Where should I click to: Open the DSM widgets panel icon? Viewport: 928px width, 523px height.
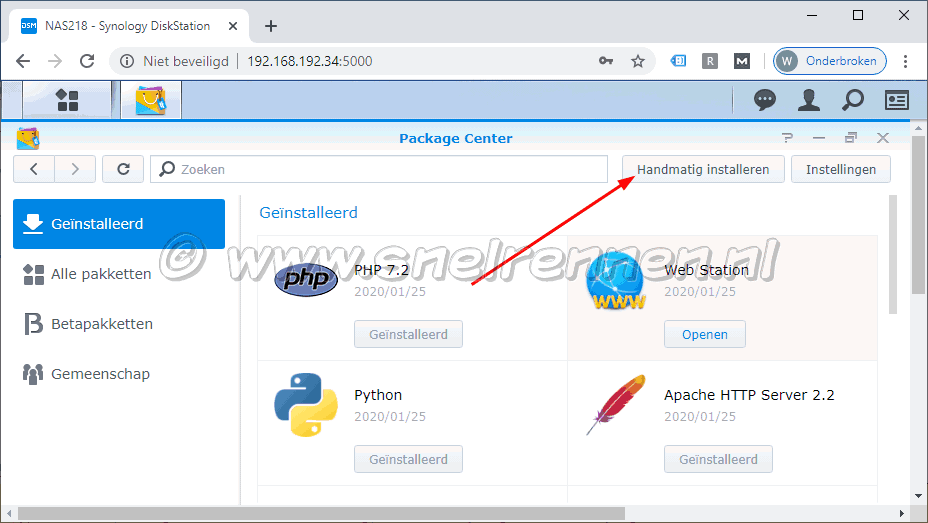(x=897, y=100)
